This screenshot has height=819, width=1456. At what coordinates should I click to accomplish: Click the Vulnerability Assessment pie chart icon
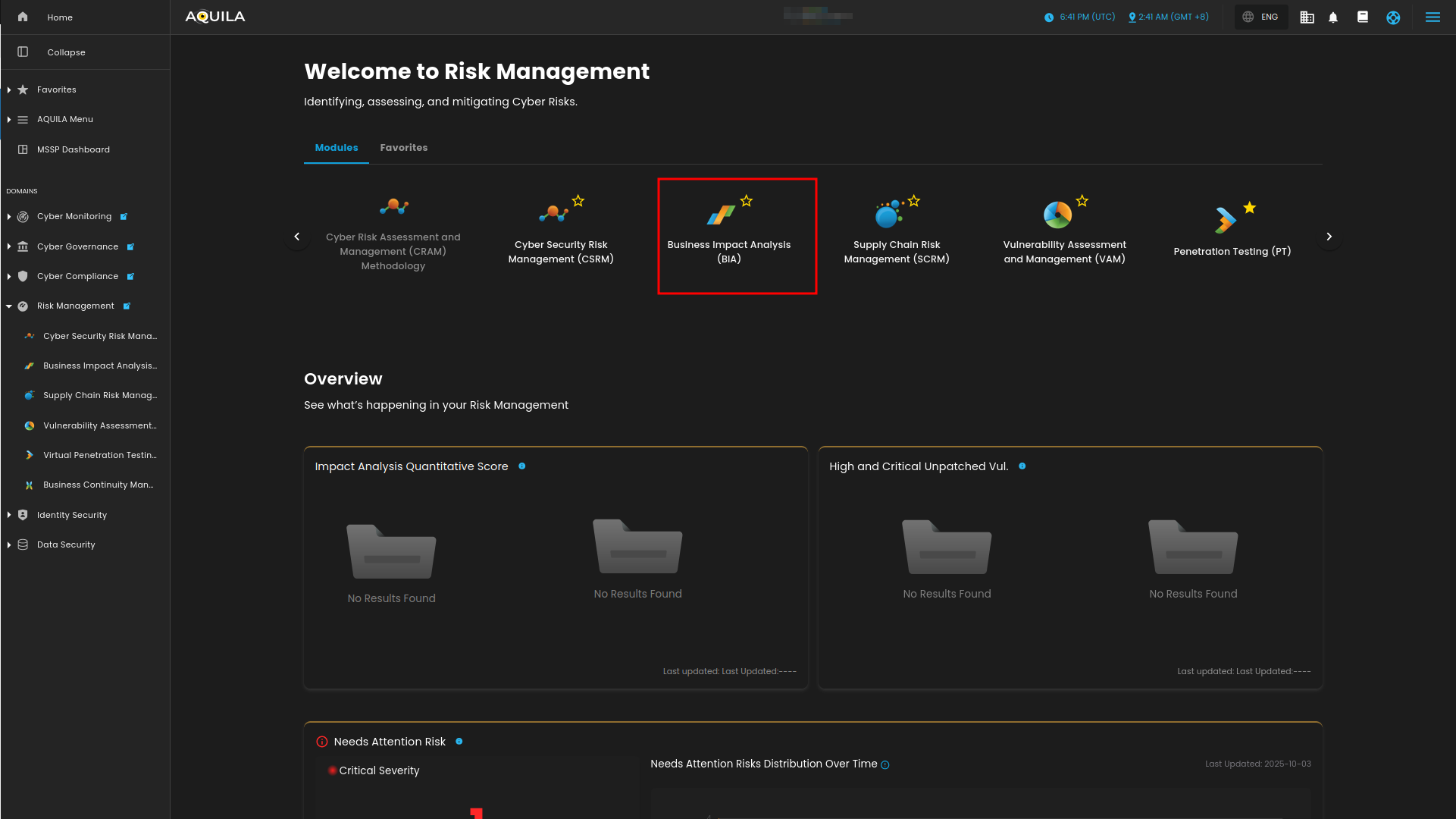1057,215
